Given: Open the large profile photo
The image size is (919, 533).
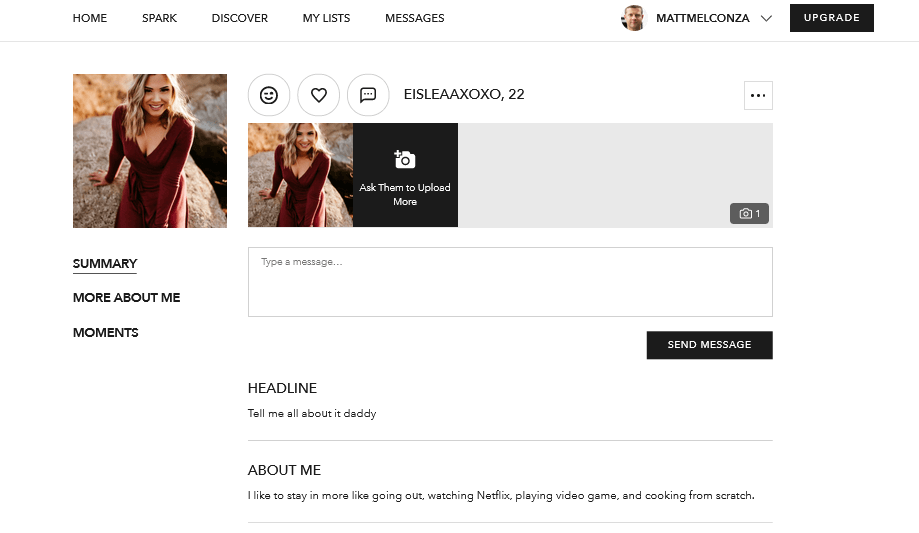Looking at the screenshot, I should 150,151.
